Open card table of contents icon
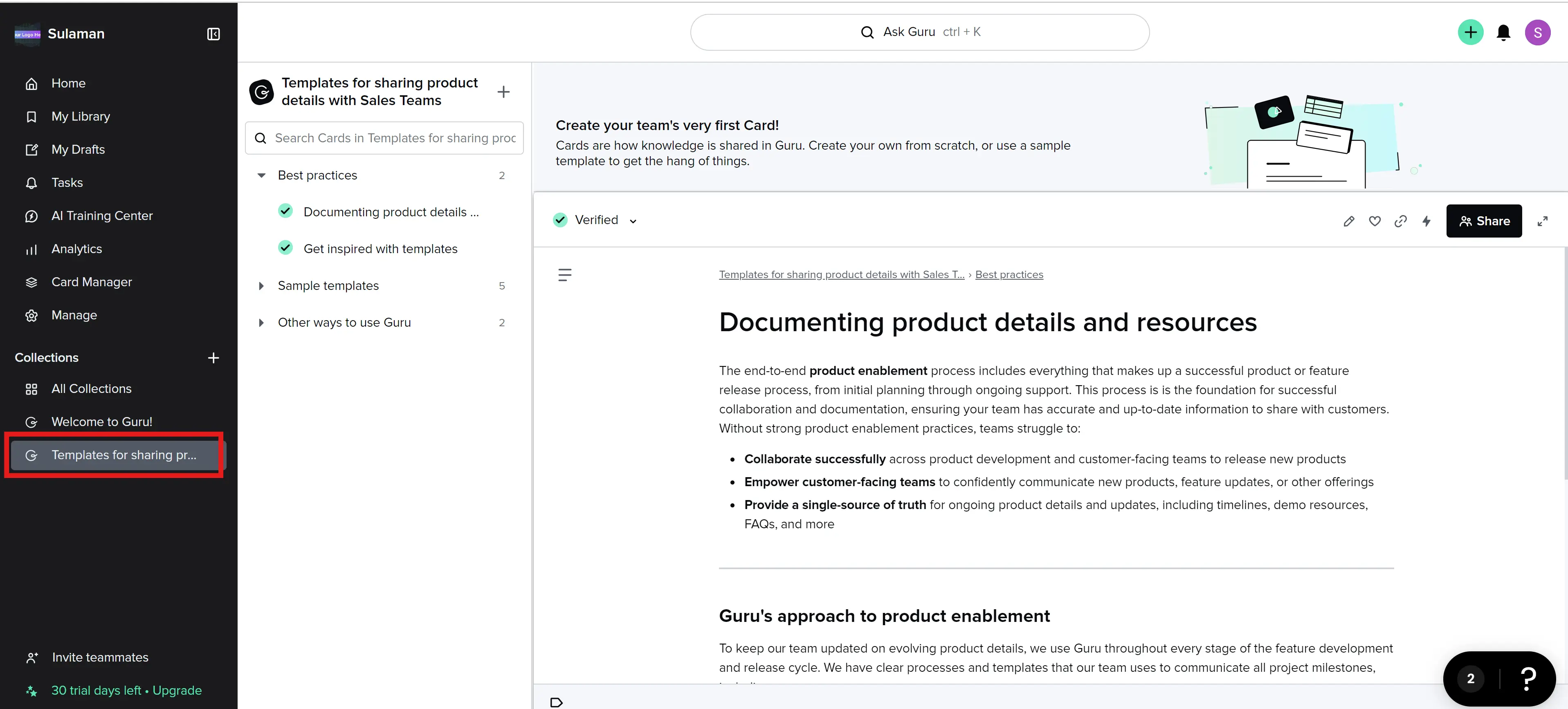Screen dimensions: 1568x709 tap(564, 274)
